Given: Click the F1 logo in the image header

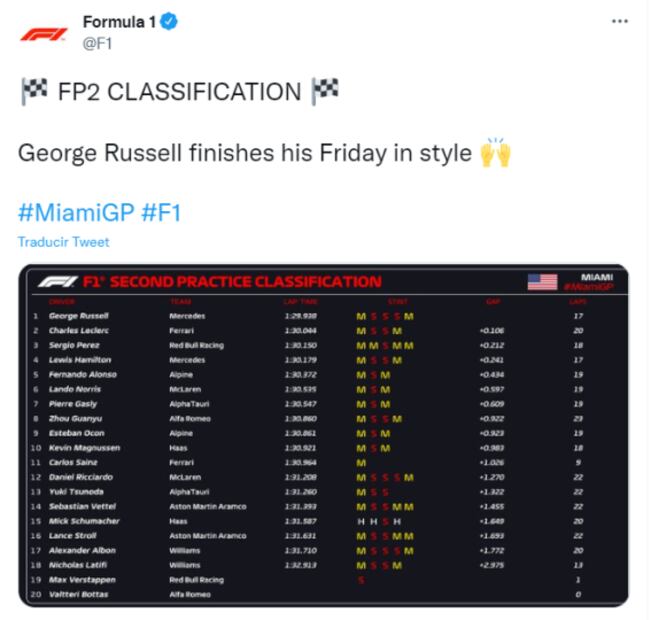Looking at the screenshot, I should [x=58, y=282].
